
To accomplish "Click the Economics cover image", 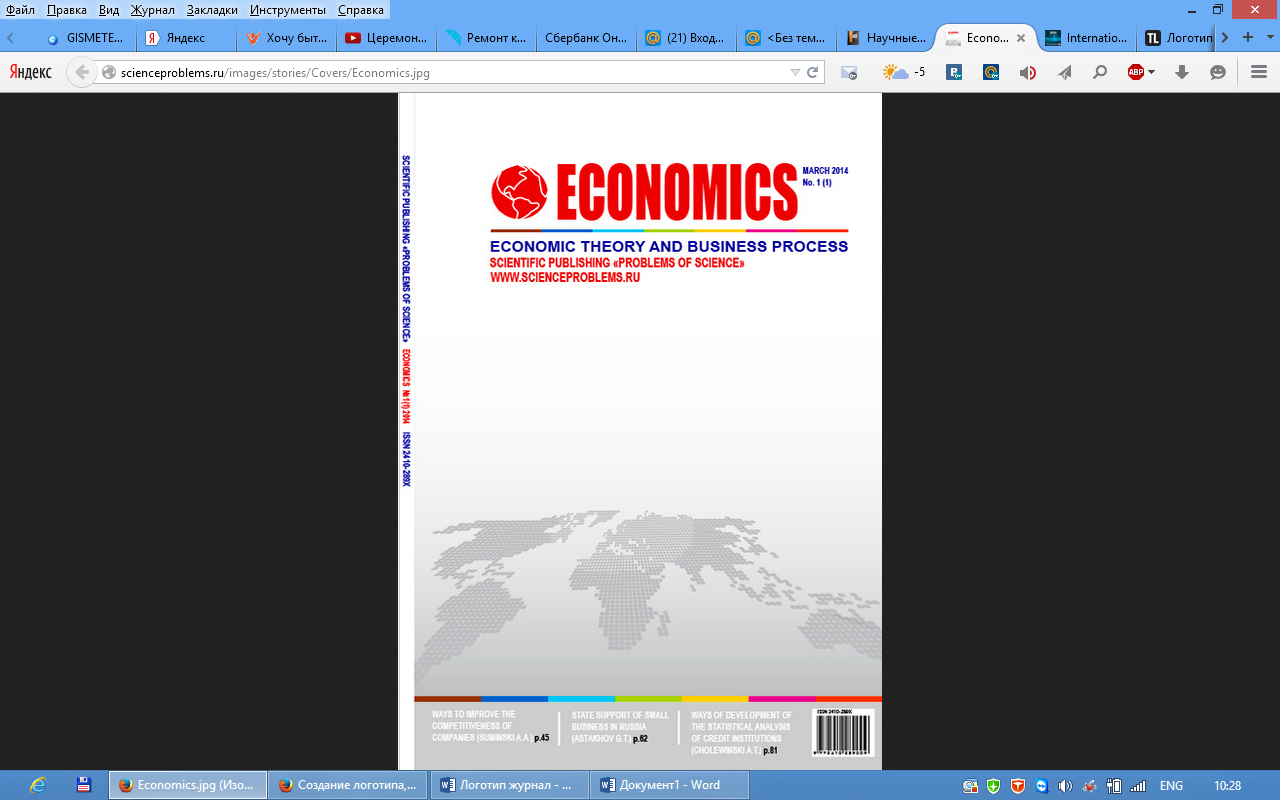I will (x=640, y=431).
